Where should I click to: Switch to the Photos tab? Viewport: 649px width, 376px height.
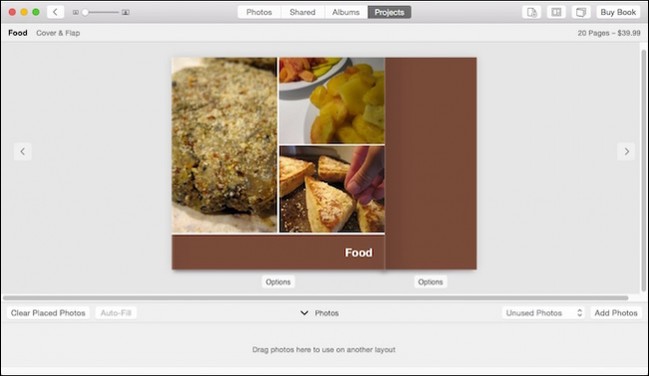(259, 12)
